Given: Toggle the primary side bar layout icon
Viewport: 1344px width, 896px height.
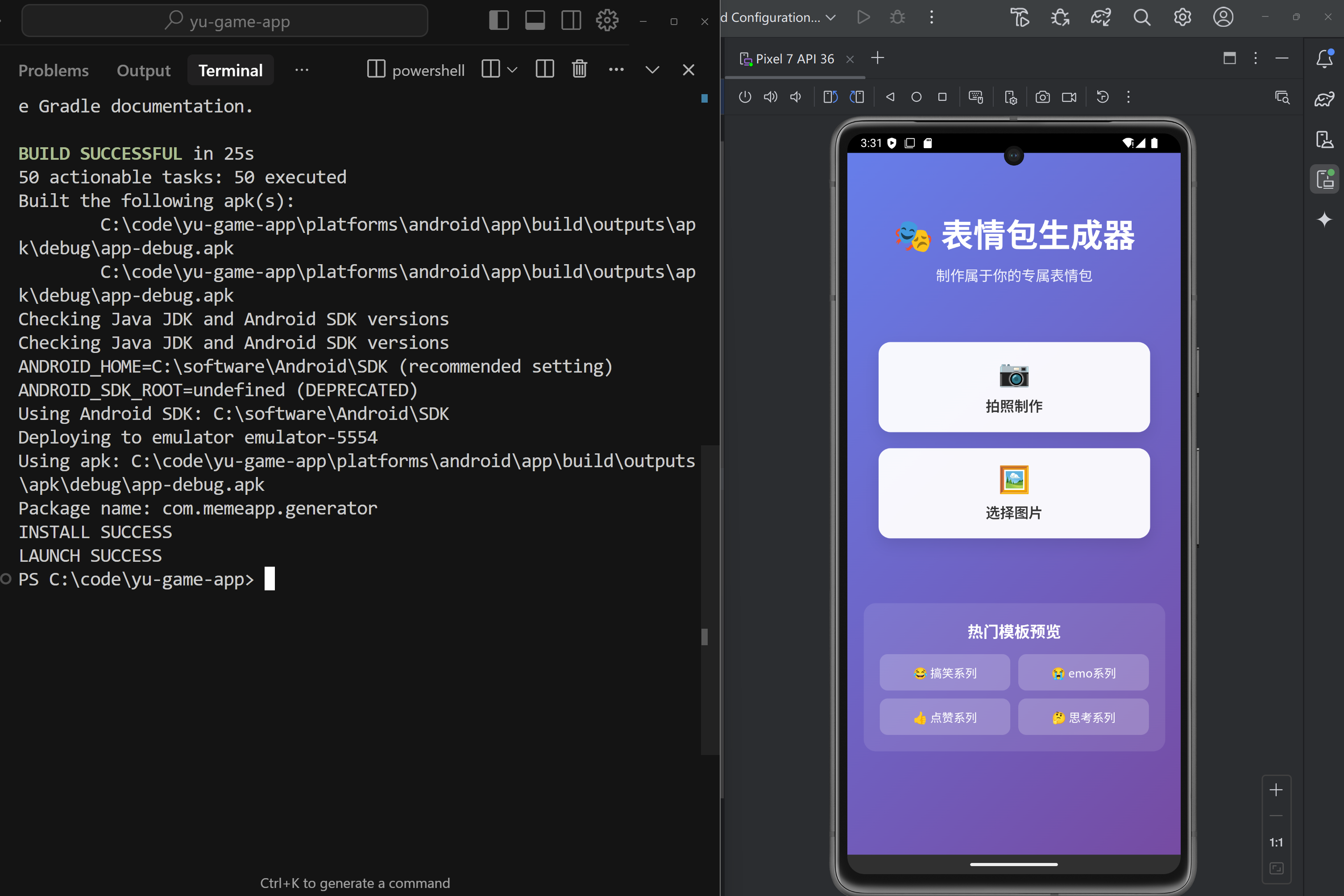Looking at the screenshot, I should (499, 21).
